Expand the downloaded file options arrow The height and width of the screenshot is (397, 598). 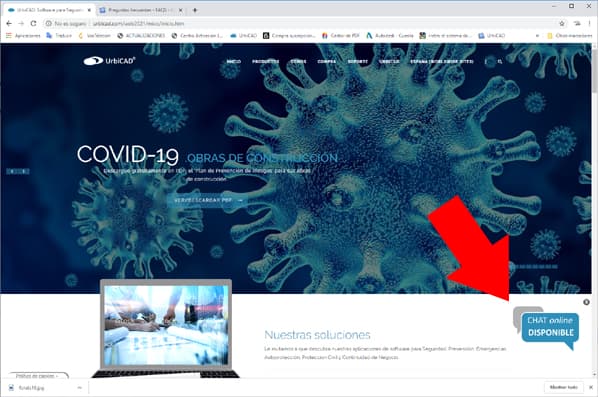pos(79,388)
